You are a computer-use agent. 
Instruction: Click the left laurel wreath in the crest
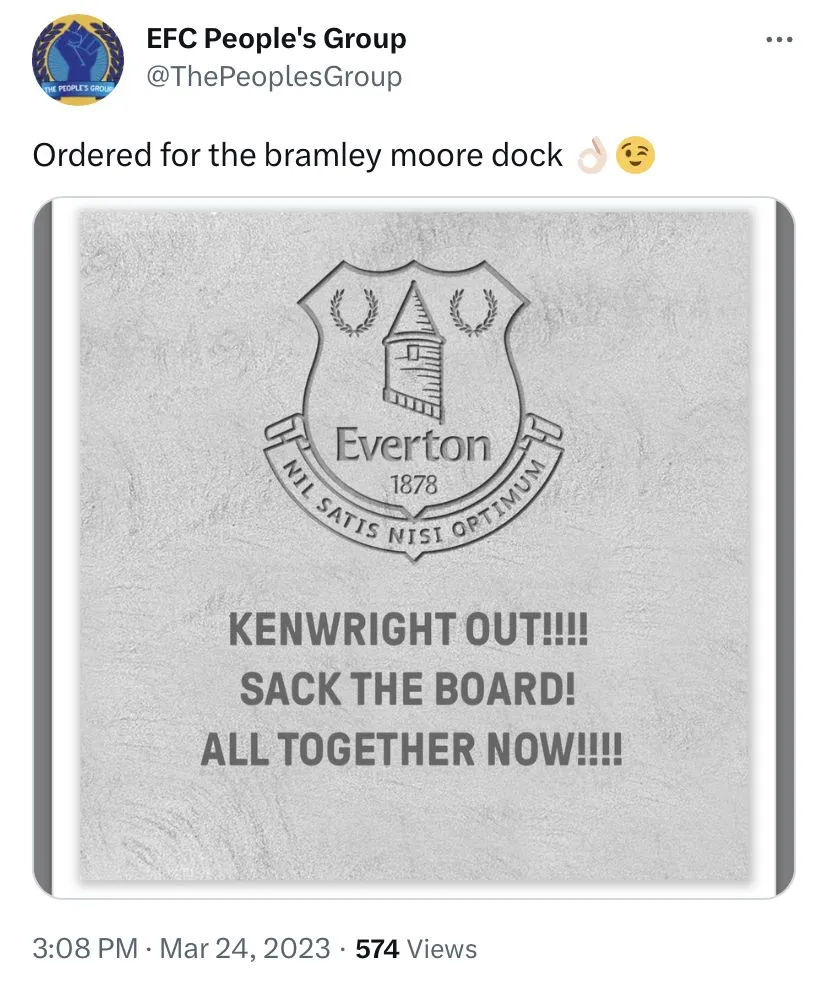[x=350, y=310]
